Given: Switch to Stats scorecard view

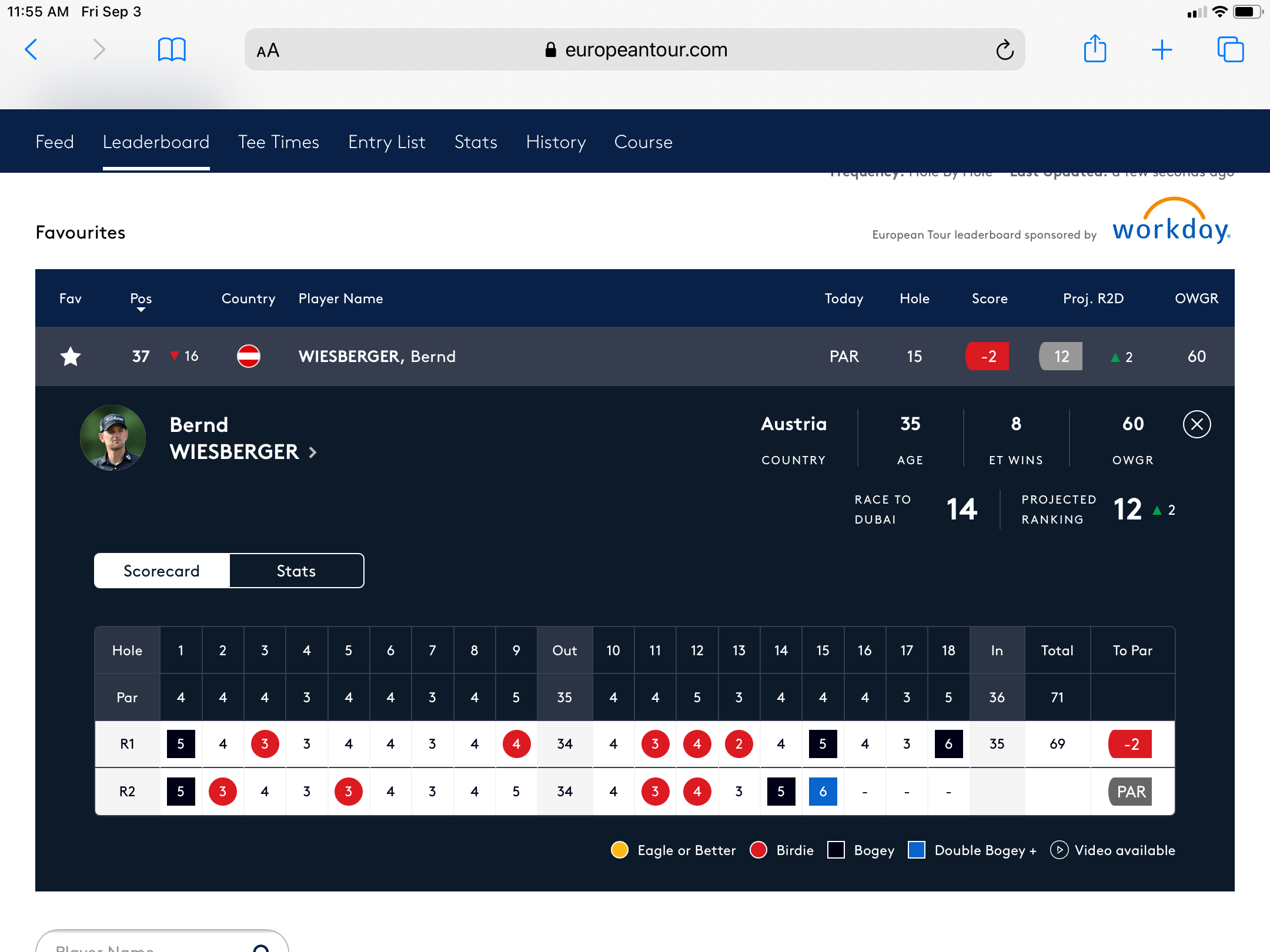Looking at the screenshot, I should [x=296, y=570].
